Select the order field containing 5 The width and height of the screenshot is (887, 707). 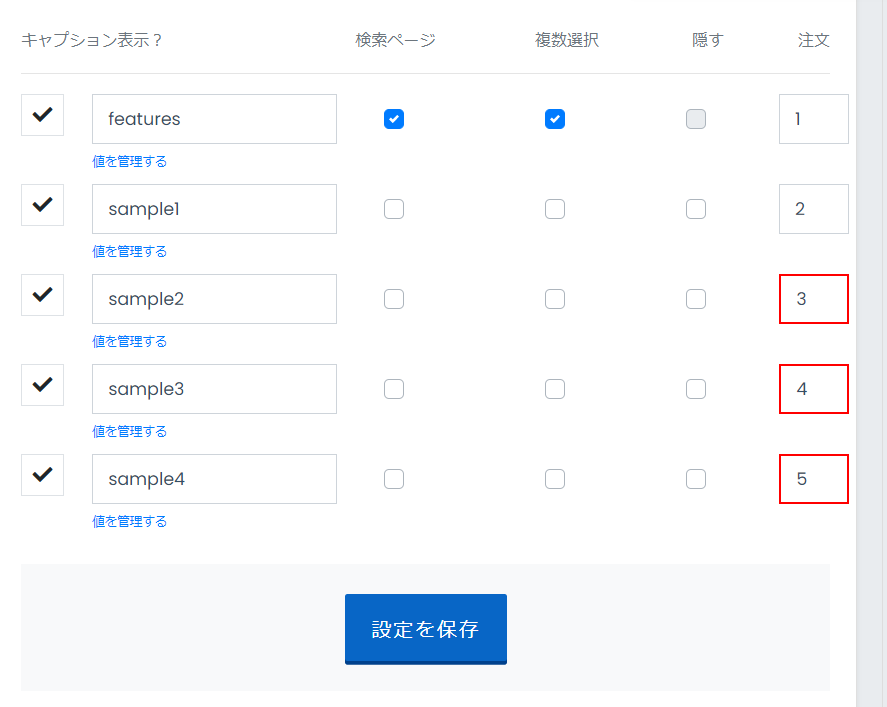[813, 478]
